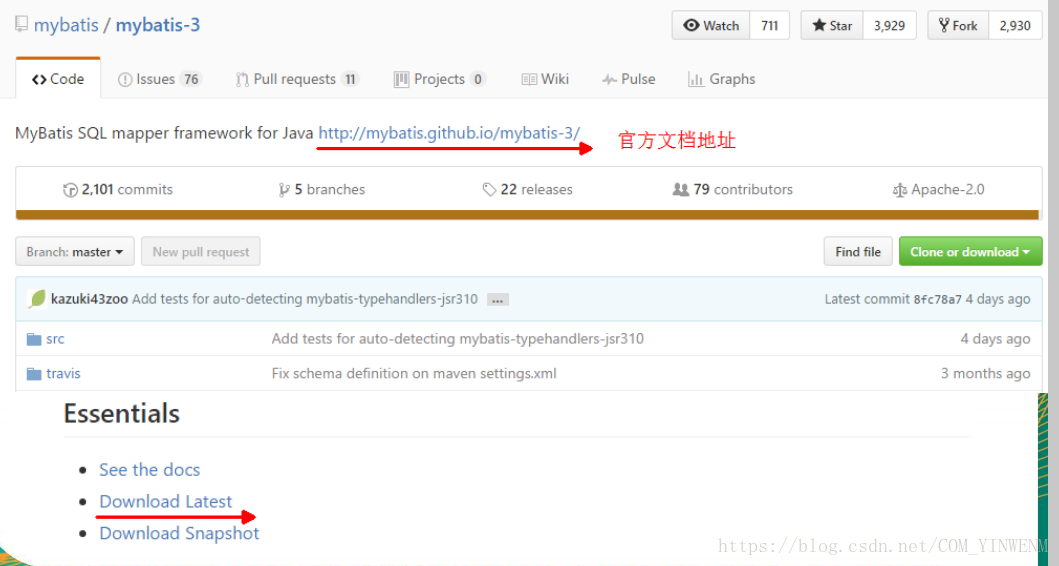Open the mybatis owner link
Screen dimensions: 1059x566
click(66, 25)
